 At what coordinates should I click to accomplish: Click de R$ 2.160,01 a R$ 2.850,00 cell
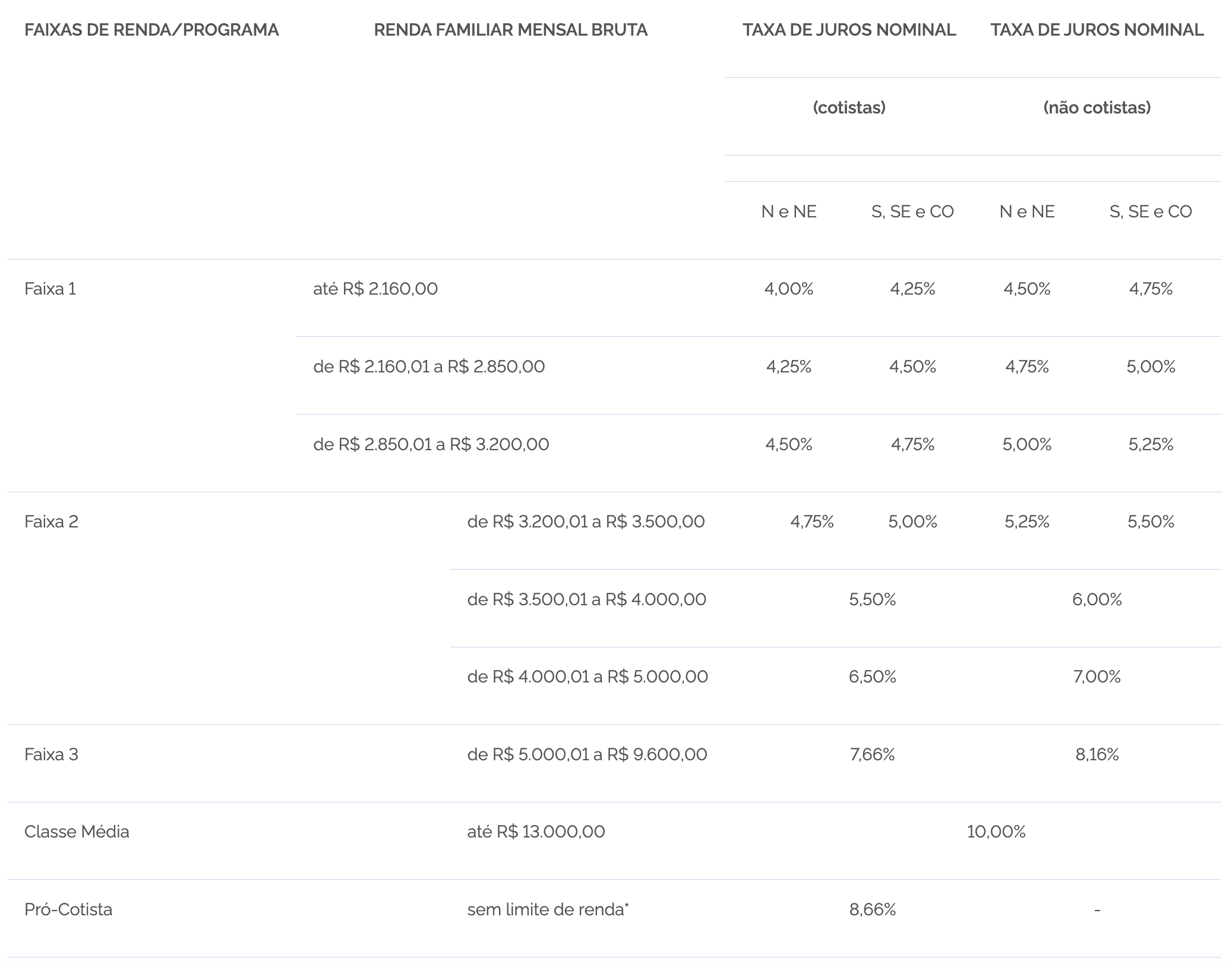[429, 366]
